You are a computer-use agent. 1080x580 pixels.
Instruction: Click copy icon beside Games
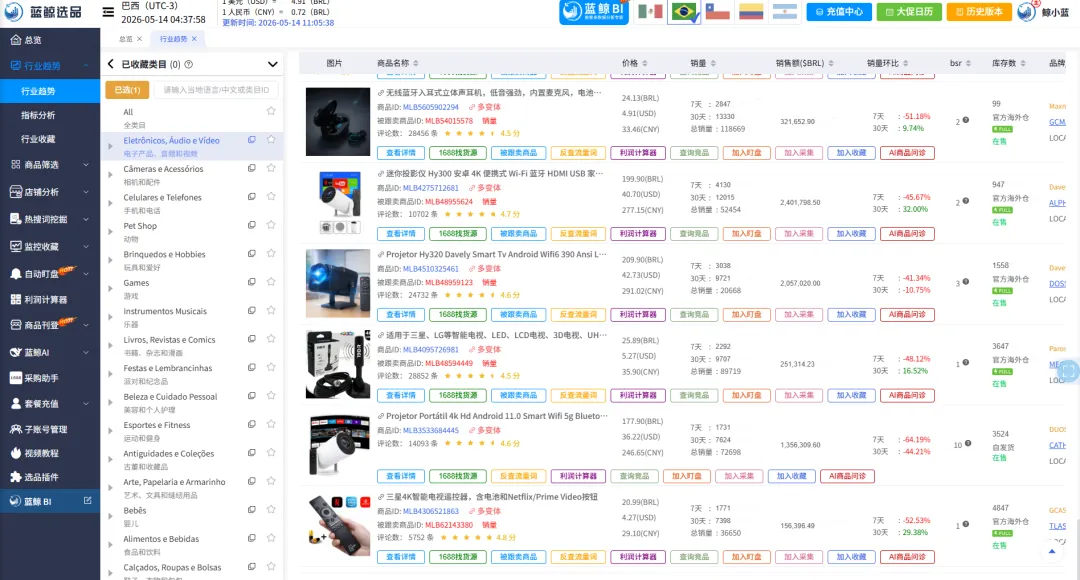tap(252, 282)
